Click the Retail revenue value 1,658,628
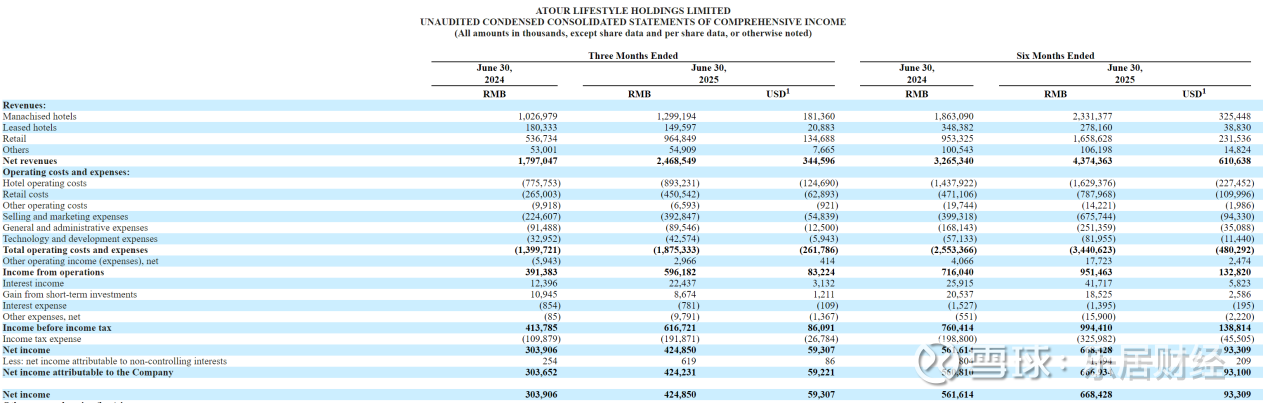Screen dimensions: 1263x403 [x=1104, y=139]
